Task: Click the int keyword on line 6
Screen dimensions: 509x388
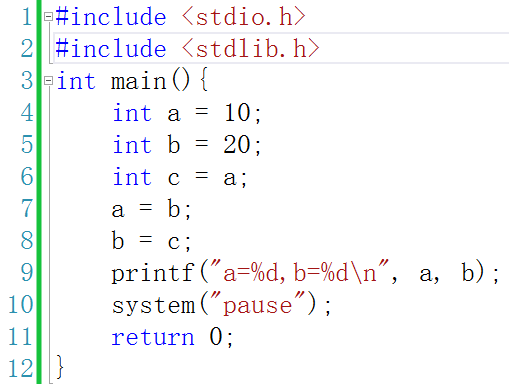Action: 132,177
